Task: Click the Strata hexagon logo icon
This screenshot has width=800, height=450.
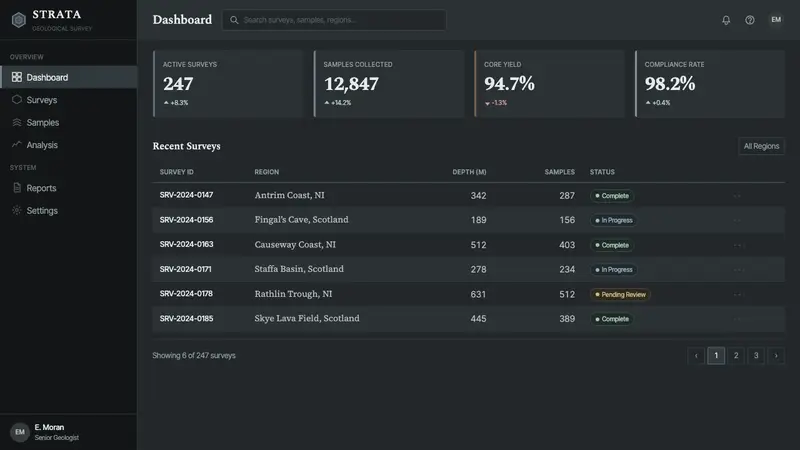Action: point(19,20)
